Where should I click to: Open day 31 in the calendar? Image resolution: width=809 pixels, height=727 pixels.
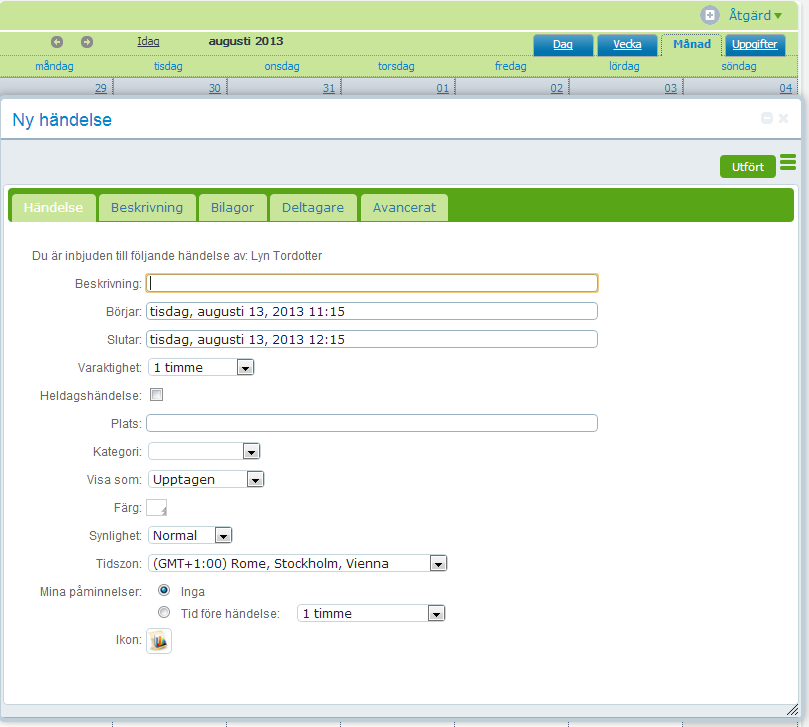(329, 88)
